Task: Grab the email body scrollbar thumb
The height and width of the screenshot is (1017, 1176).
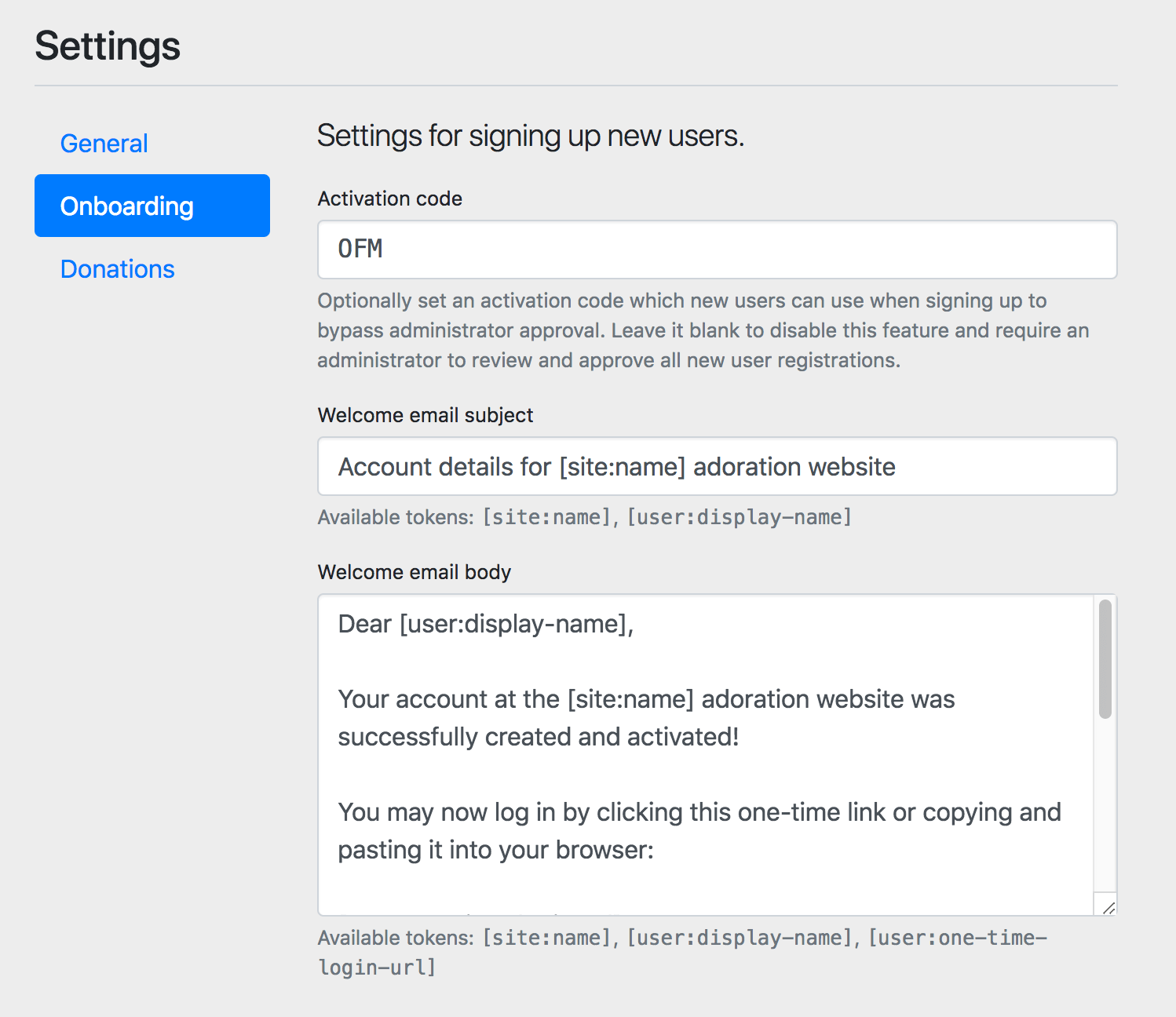Action: pos(1105,659)
